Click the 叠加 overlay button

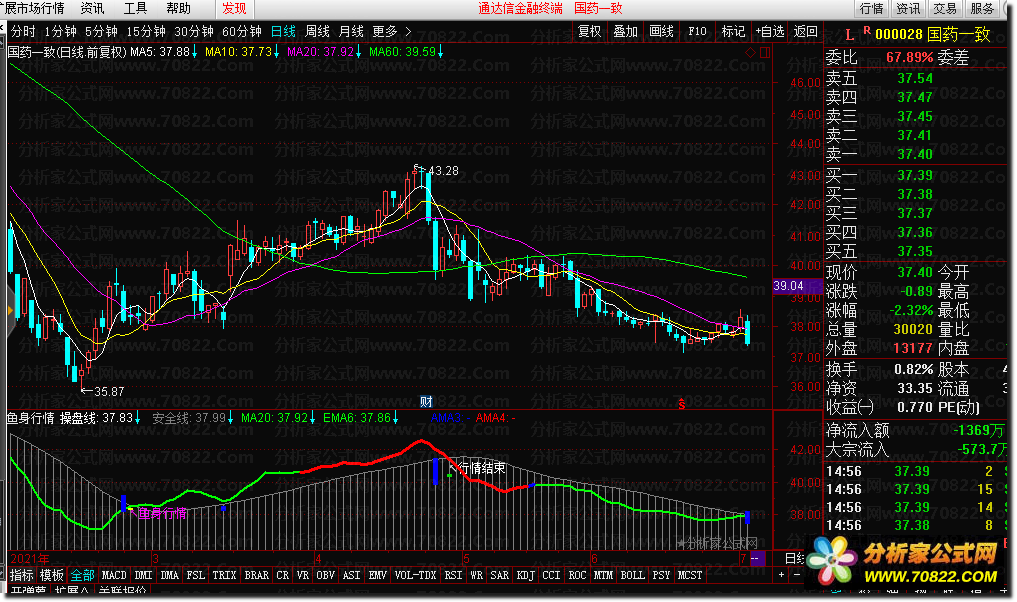[x=625, y=31]
